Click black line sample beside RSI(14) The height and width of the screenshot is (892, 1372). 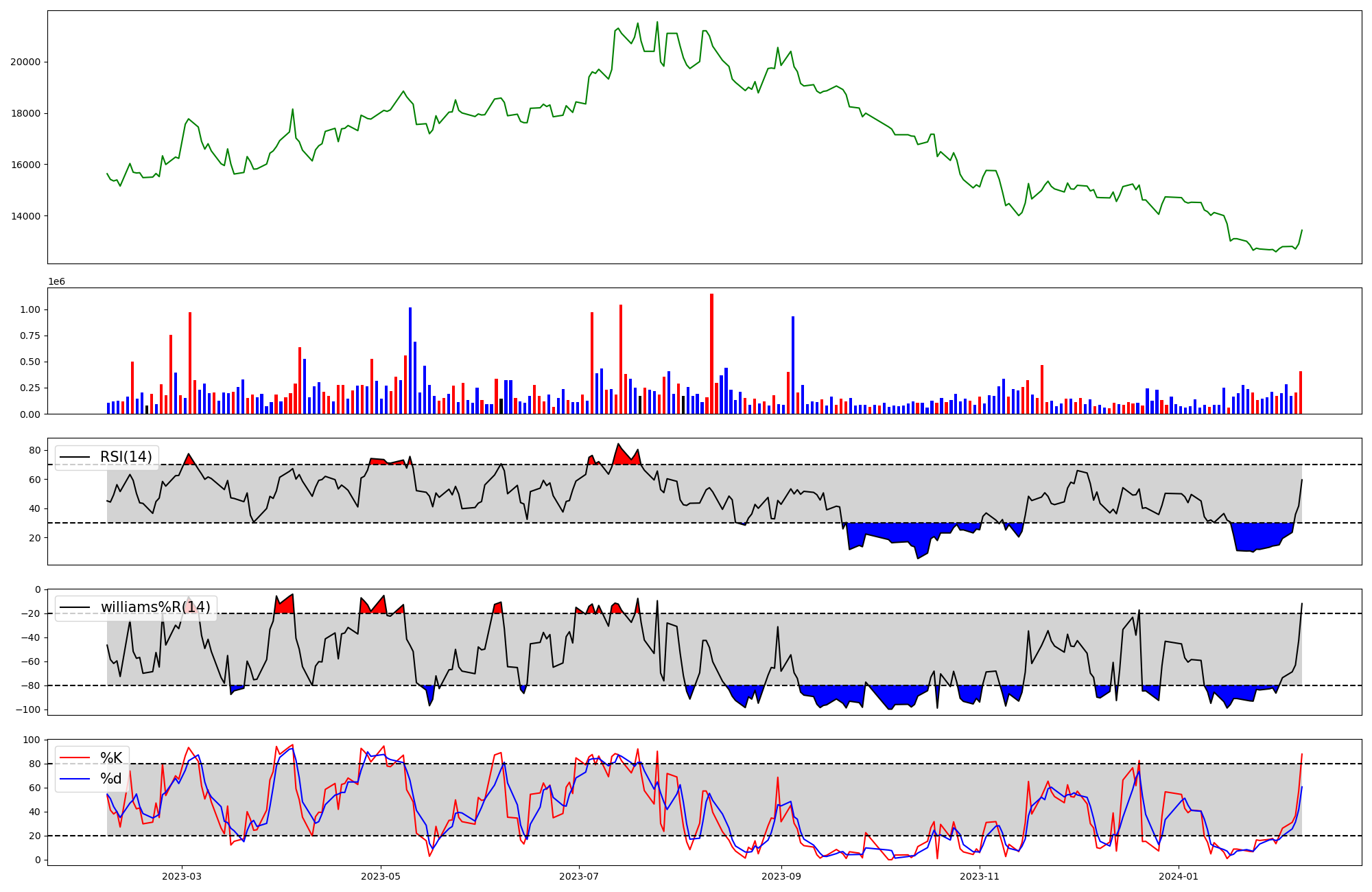(75, 458)
